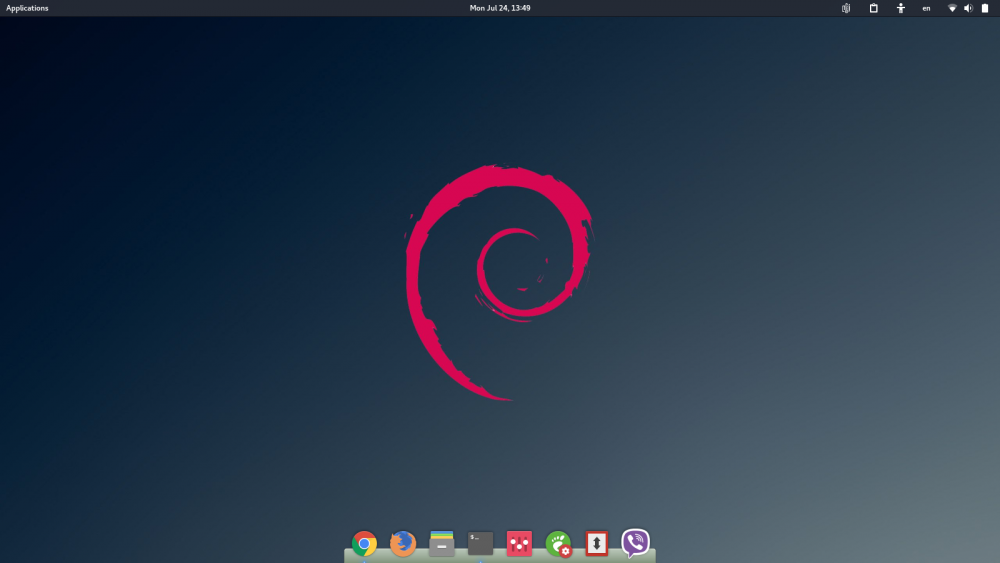1000x563 pixels.
Task: Open the date and time indicator
Action: [x=500, y=8]
